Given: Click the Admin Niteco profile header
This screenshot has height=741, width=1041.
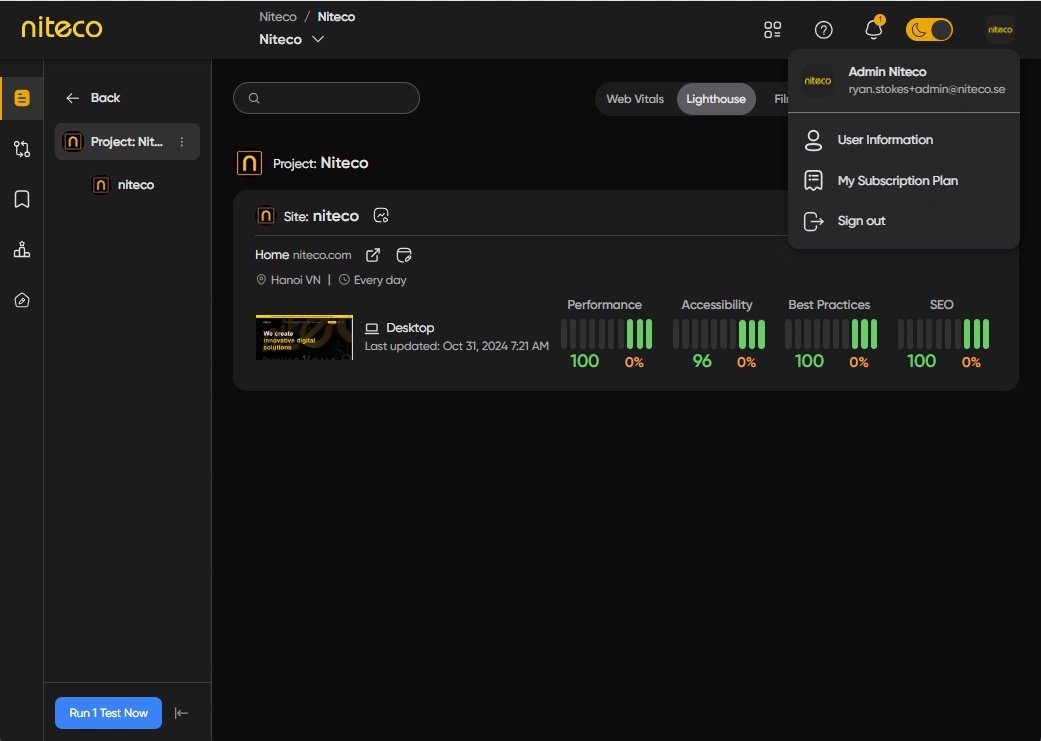Looking at the screenshot, I should click(x=904, y=80).
